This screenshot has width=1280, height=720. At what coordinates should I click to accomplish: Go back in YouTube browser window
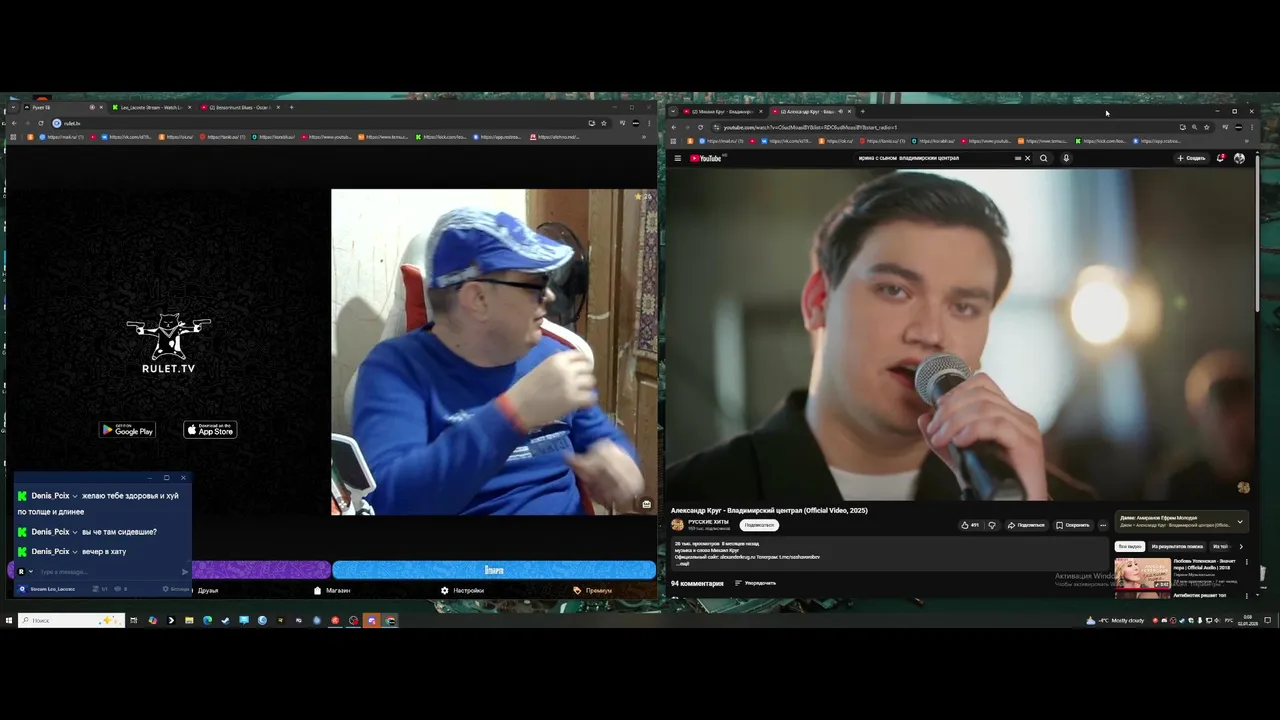[x=674, y=127]
